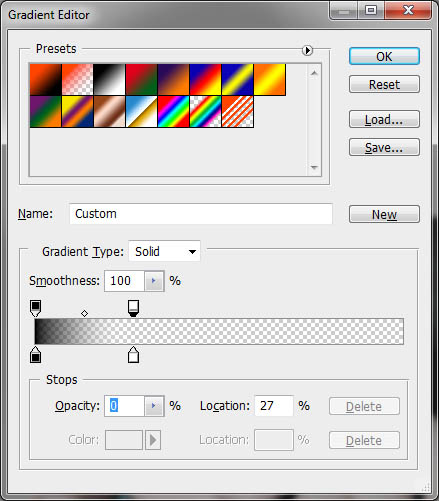Click the opacity midpoint diamond marker
The width and height of the screenshot is (439, 501).
pyautogui.click(x=84, y=313)
